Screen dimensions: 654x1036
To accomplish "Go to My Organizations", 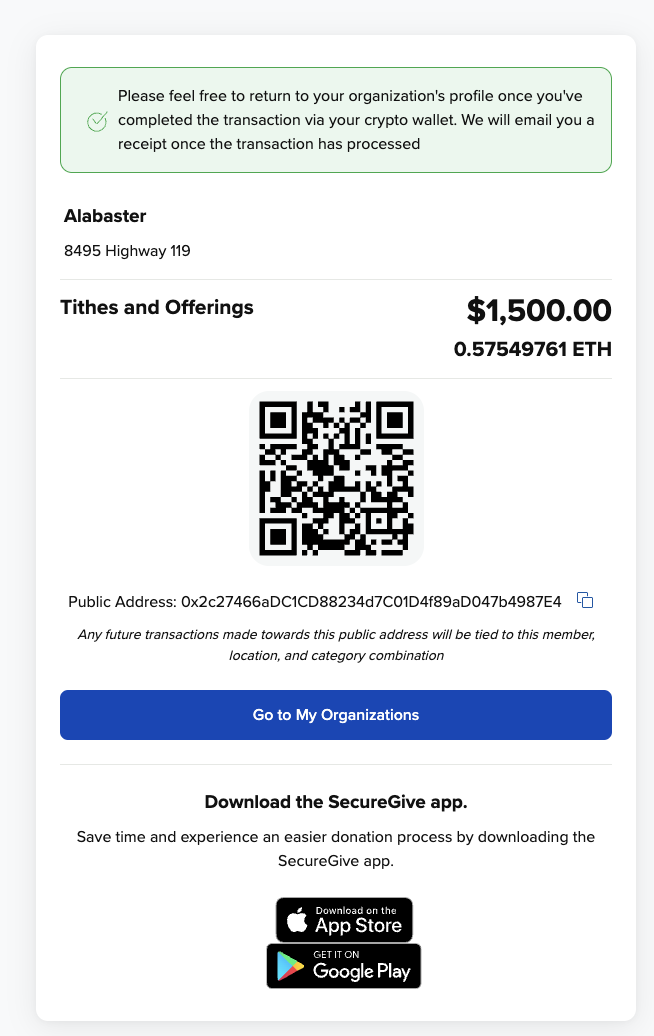I will click(x=336, y=715).
